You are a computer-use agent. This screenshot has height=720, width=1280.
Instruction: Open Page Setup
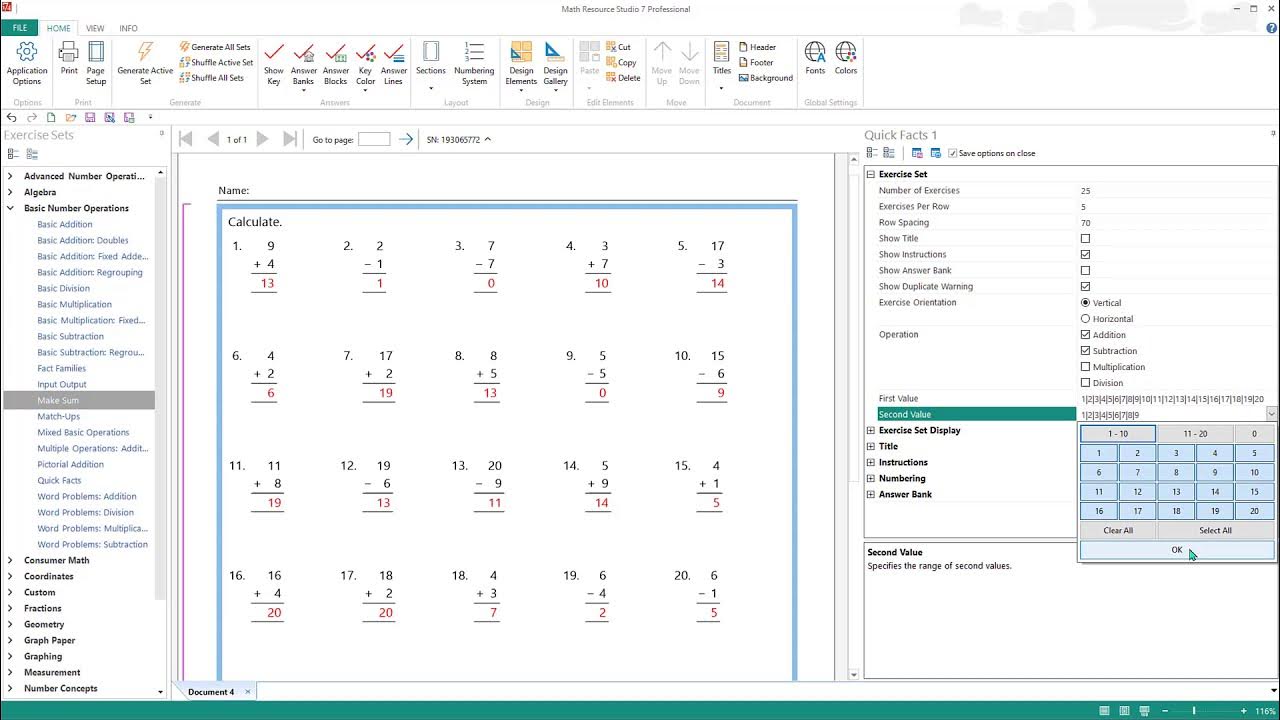[x=96, y=63]
